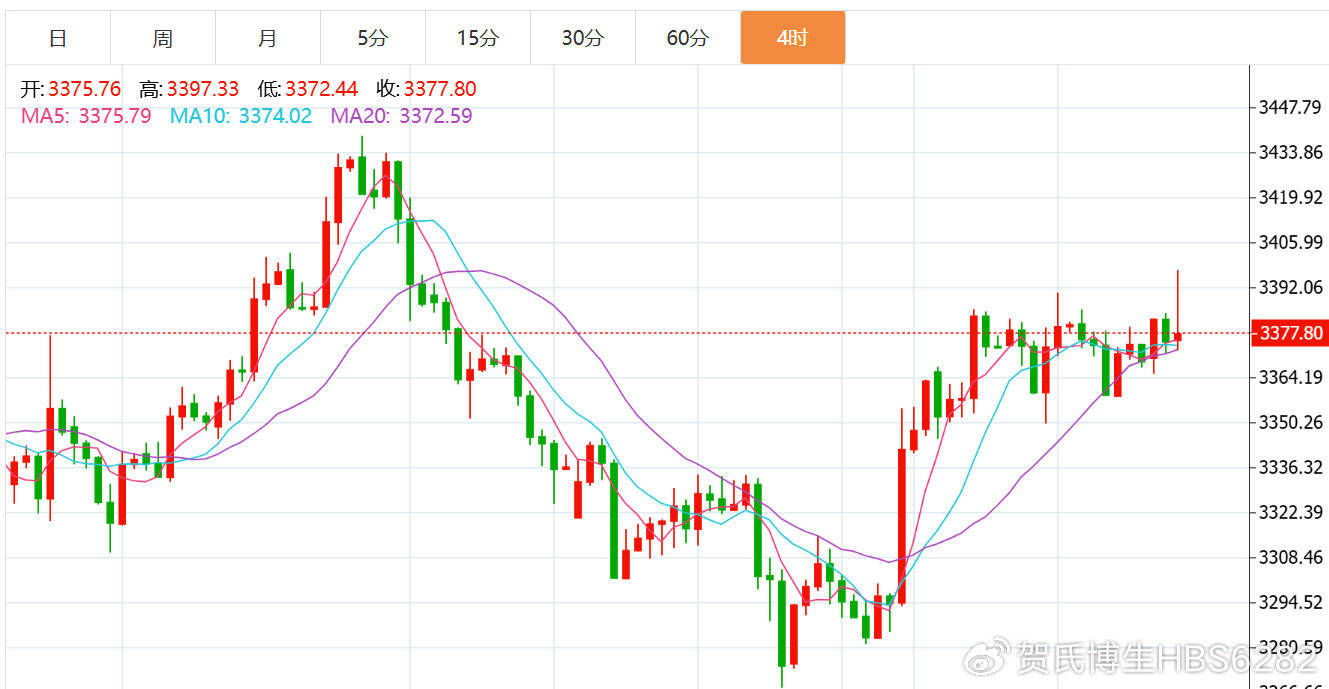Screen dimensions: 1329x689
Task: Click the 3447.79 label on price axis
Action: pyautogui.click(x=1289, y=108)
